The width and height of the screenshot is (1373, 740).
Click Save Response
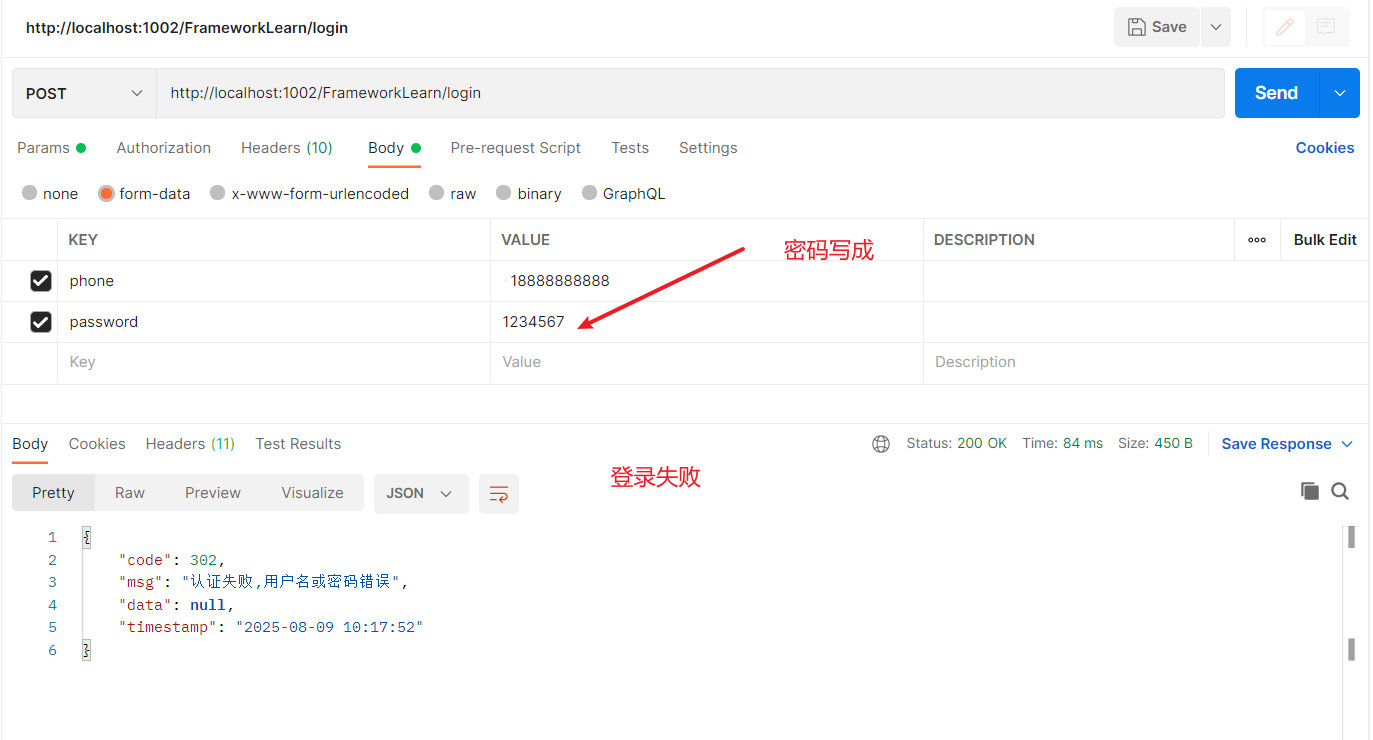pyautogui.click(x=1276, y=444)
